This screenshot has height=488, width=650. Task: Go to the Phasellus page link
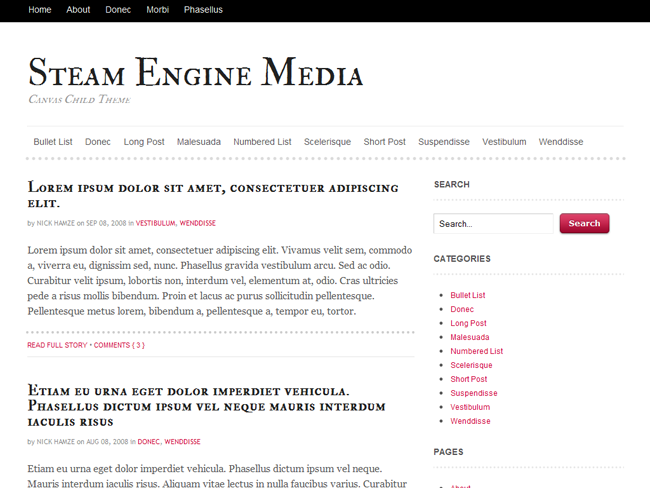tap(203, 10)
